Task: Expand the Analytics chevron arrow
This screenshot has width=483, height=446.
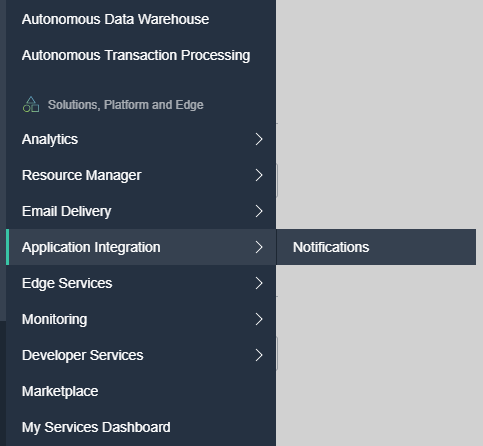Action: tap(259, 139)
